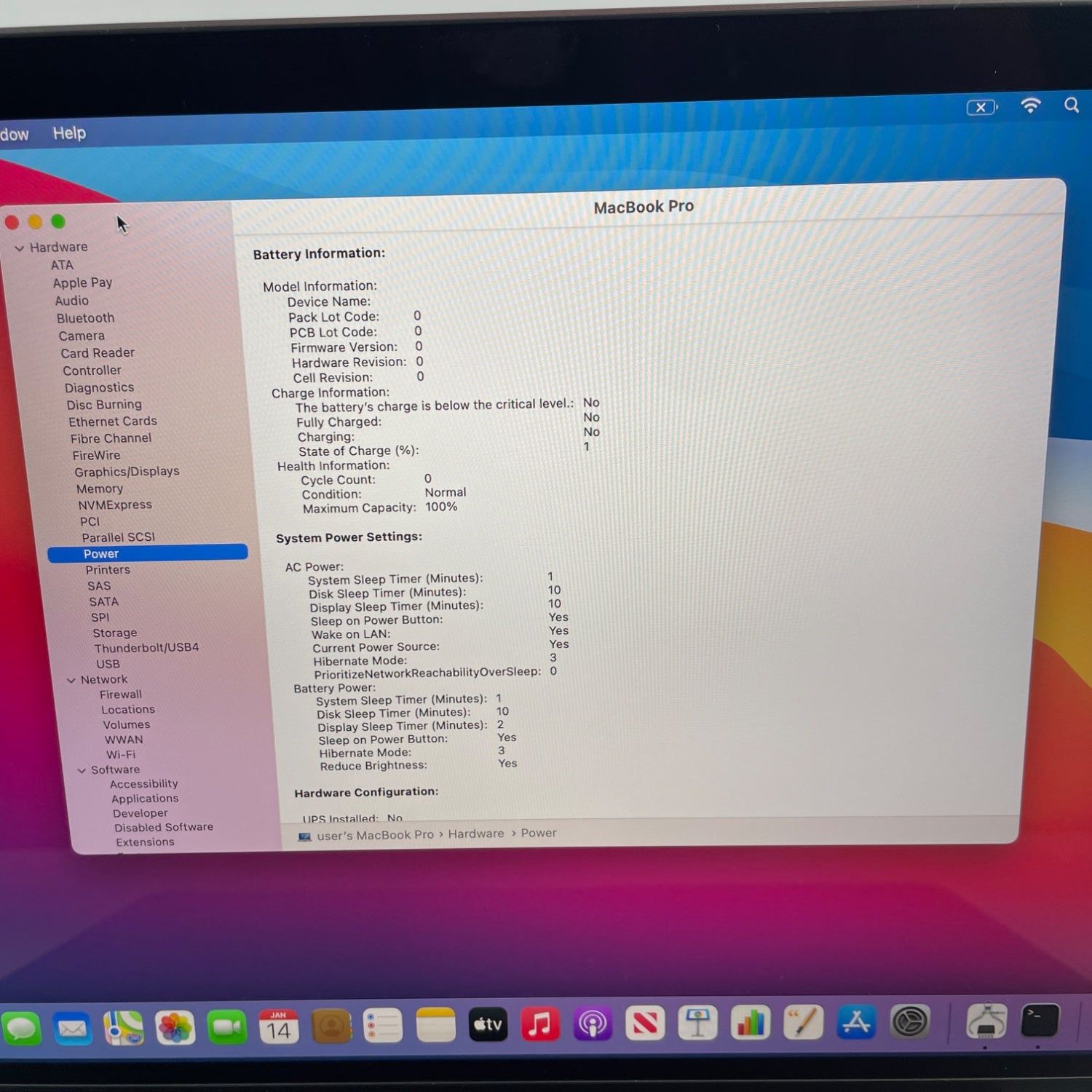This screenshot has height=1092, width=1092.
Task: Open the Podcasts app icon
Action: (x=593, y=1025)
